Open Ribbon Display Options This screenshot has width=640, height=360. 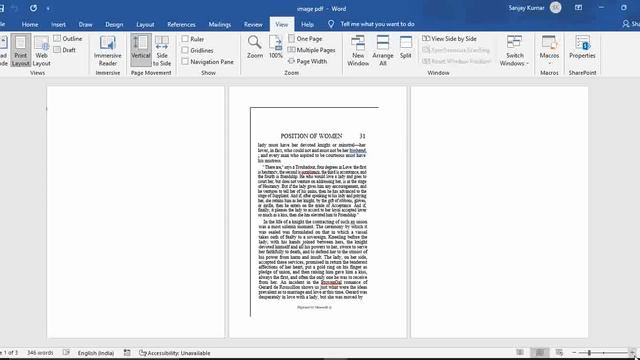point(578,8)
